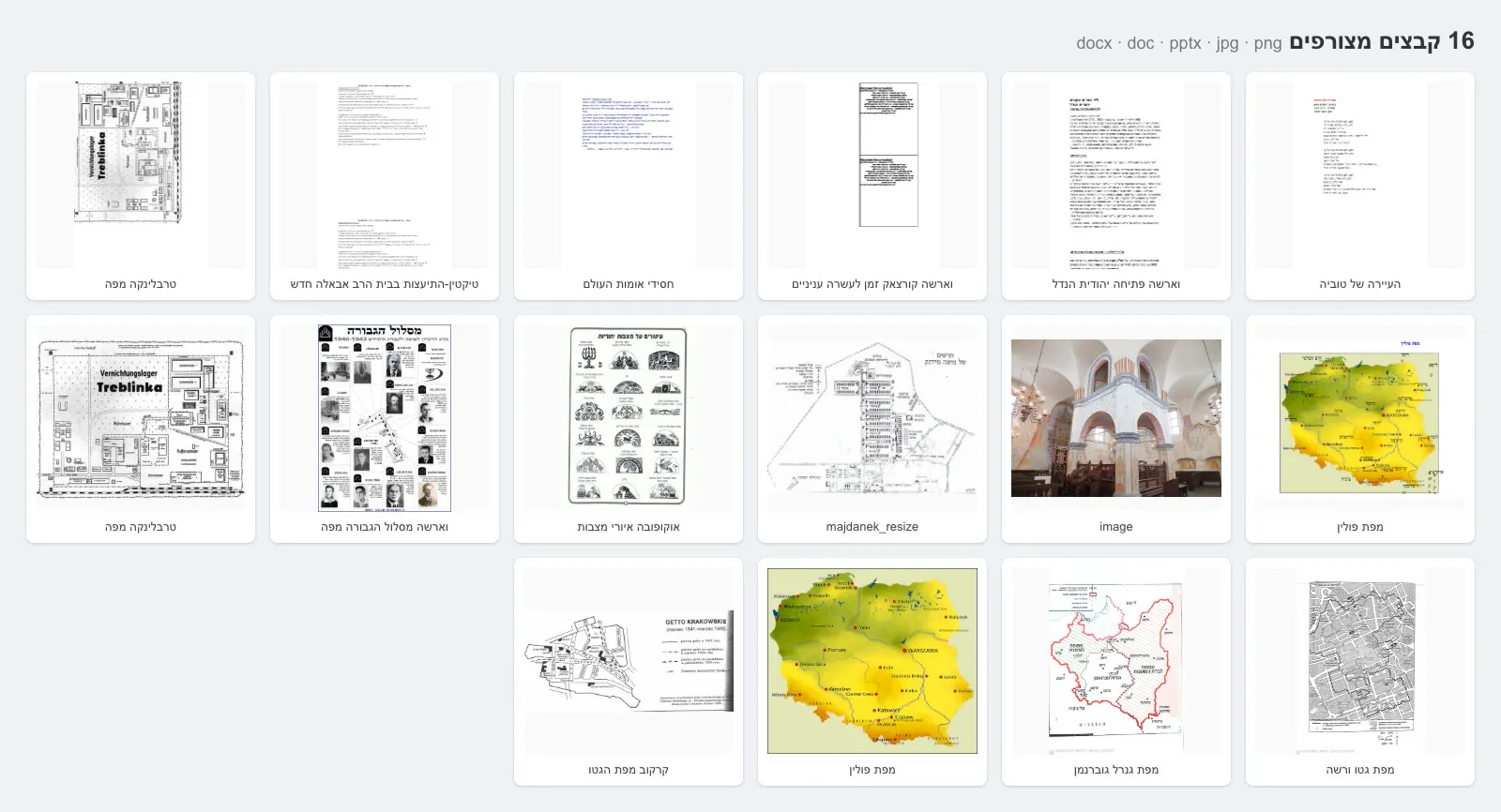Click the 'חסידי אומות העולם' file name
Screen dimensions: 1501x812
tap(629, 284)
